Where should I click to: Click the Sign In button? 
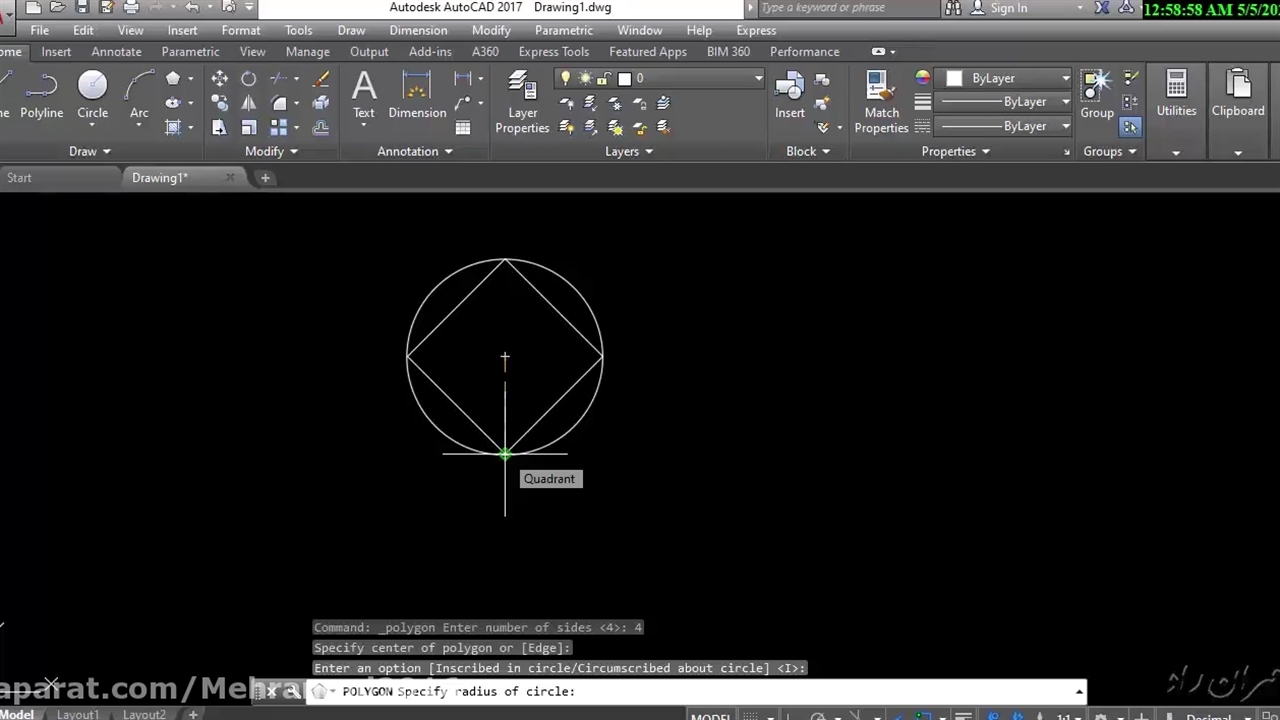(x=1008, y=8)
